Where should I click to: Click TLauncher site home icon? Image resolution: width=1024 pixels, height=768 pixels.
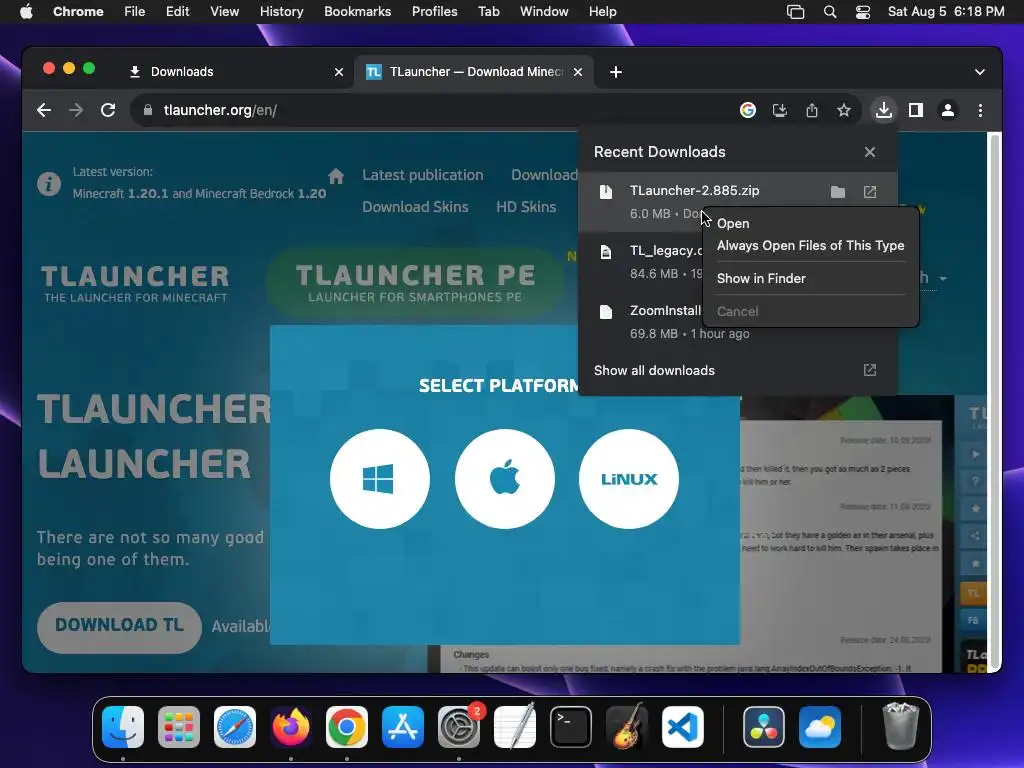point(336,176)
